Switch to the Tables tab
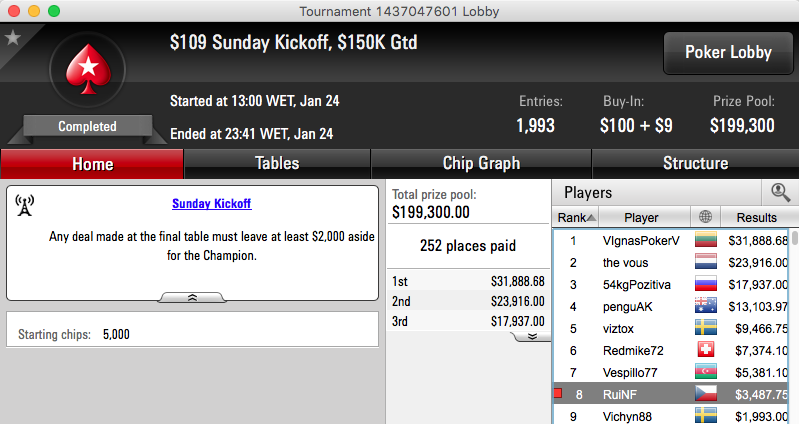Screen dimensions: 799x424 (x=277, y=164)
